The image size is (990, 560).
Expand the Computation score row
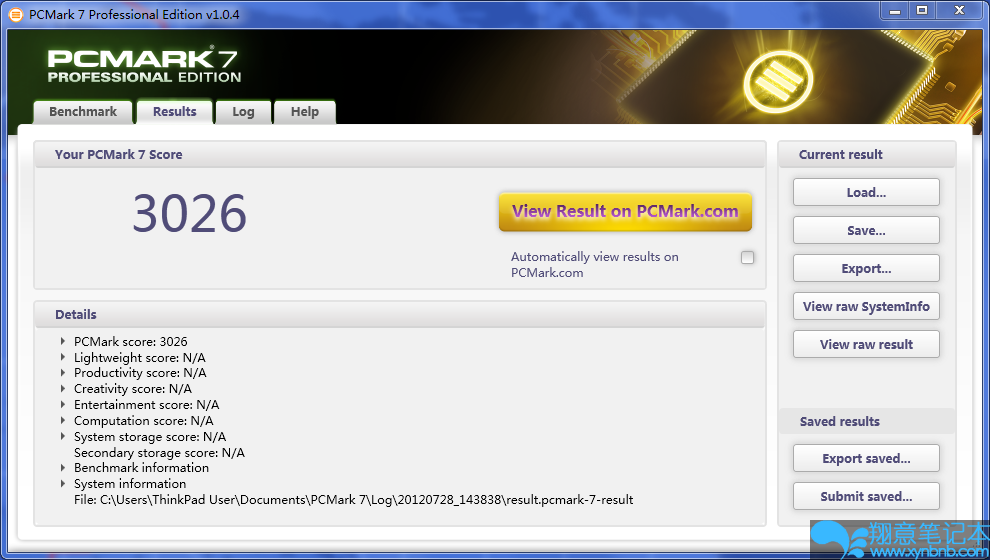click(x=63, y=420)
